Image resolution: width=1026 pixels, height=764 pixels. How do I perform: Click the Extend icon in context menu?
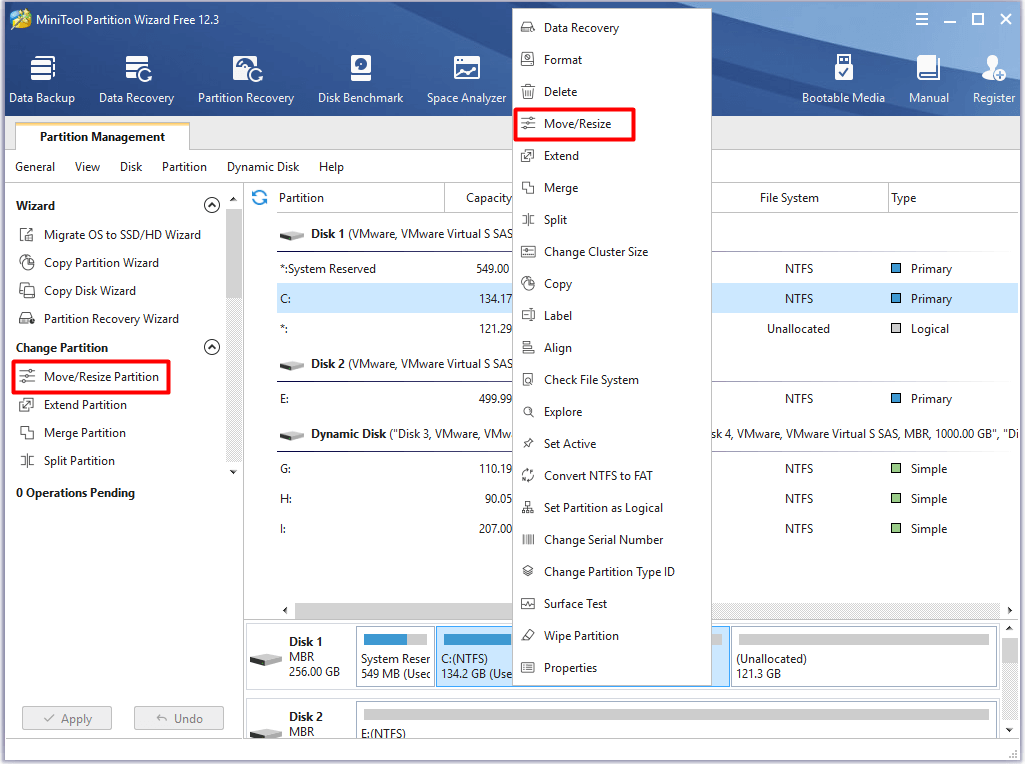527,156
